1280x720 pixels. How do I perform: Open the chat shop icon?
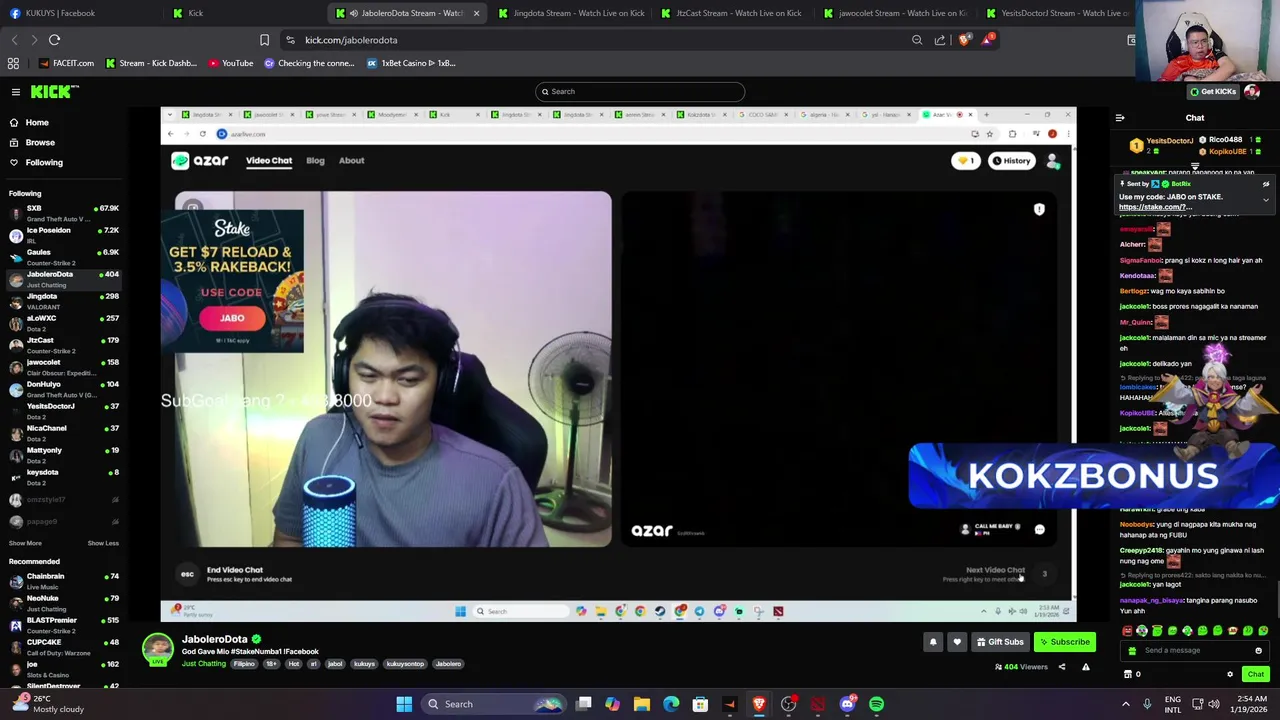[x=1130, y=675]
